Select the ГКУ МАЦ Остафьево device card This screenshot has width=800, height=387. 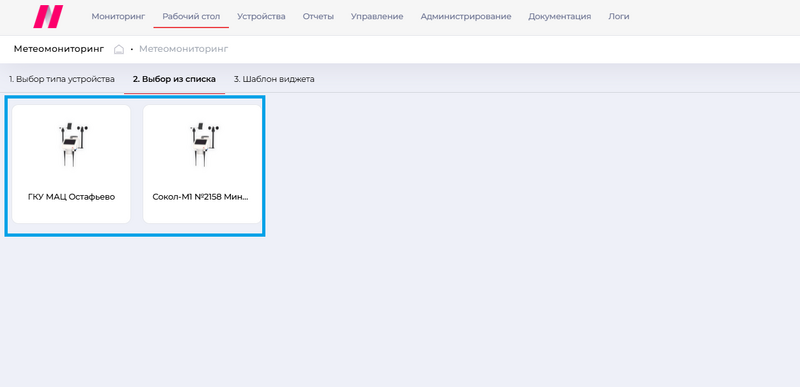coord(71,164)
